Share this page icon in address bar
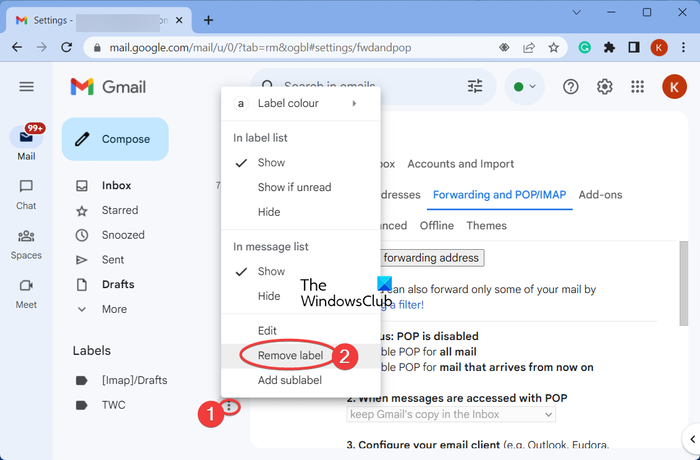Screen dimensions: 700x460 coord(529,47)
